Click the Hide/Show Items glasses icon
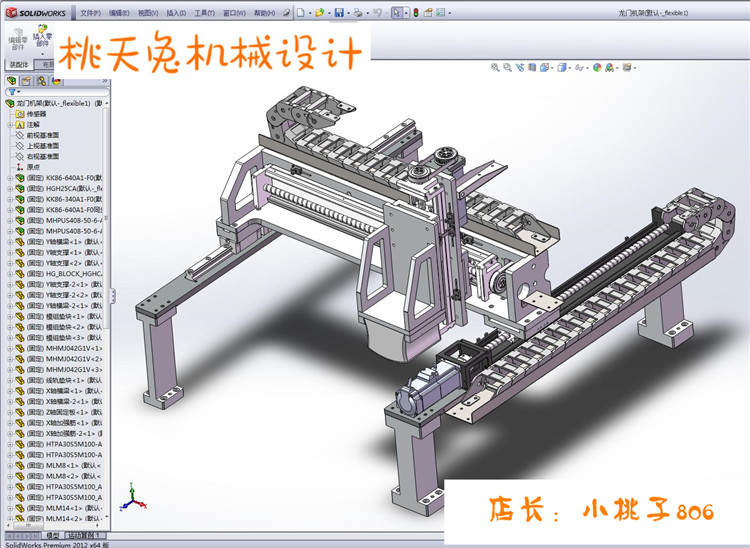The width and height of the screenshot is (750, 548). 579,67
